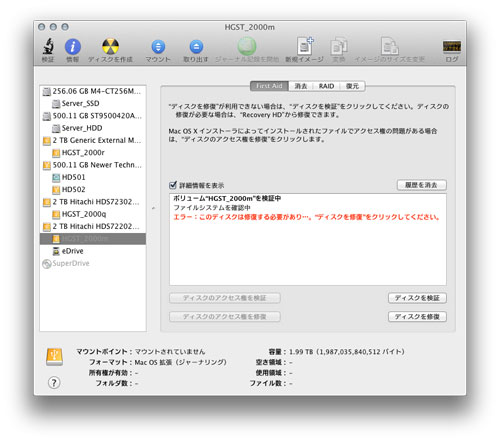Screen dimensions: 500x442
Task: Switch to the Erase (消去) tab
Action: click(301, 86)
